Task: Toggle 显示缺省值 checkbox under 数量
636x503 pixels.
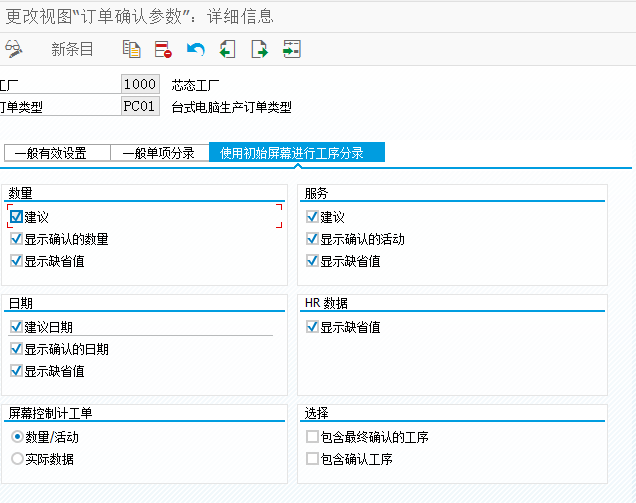Action: click(x=16, y=260)
